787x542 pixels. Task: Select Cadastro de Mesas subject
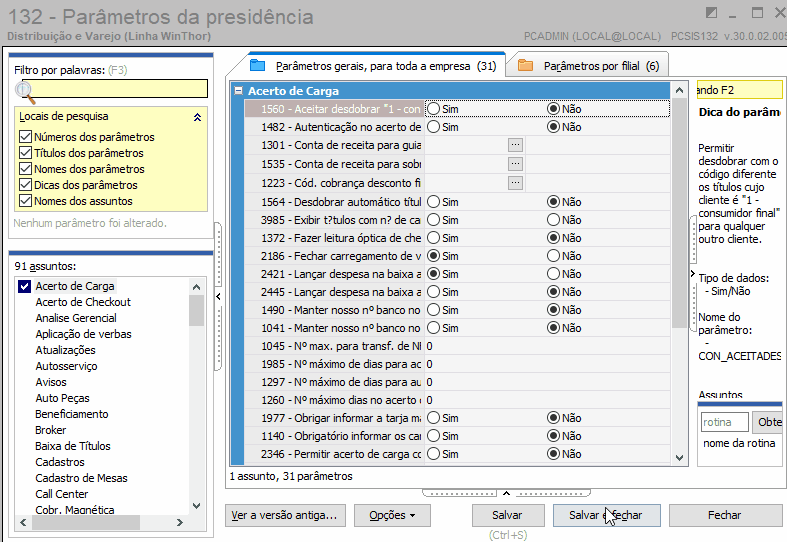tap(81, 478)
